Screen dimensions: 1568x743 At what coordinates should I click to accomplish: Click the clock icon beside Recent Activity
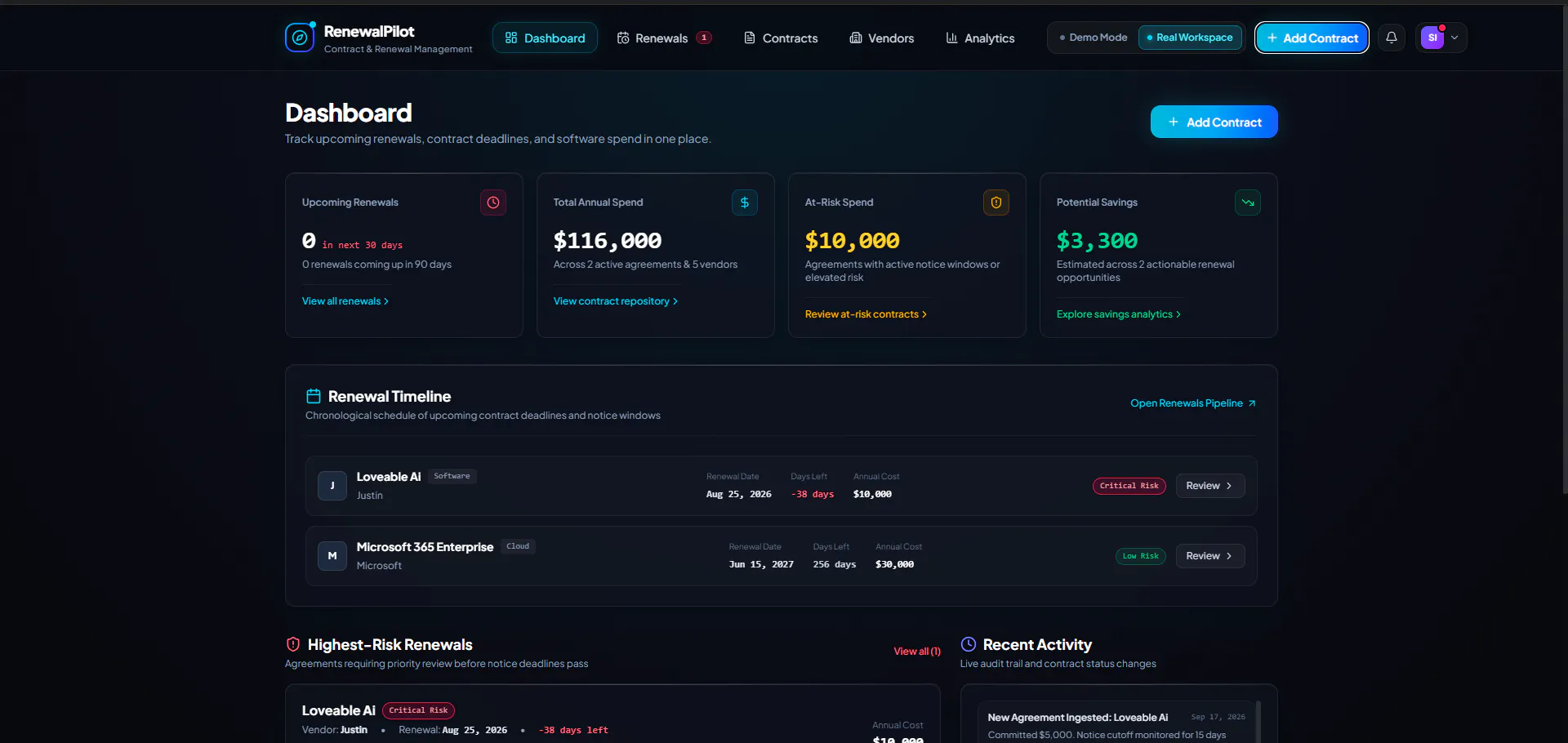click(969, 644)
